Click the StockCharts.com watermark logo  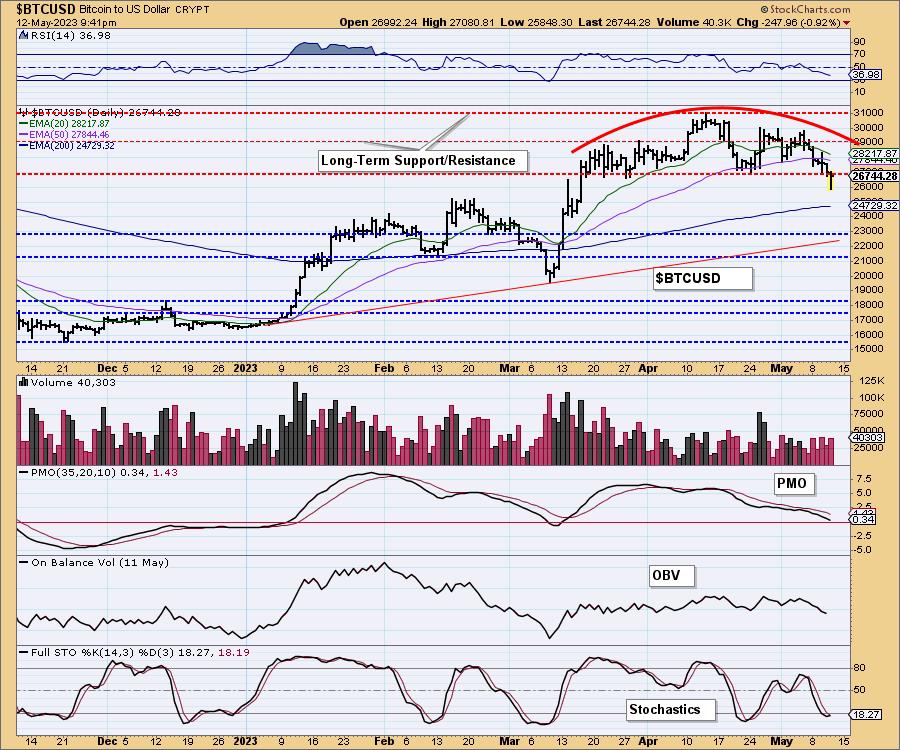(x=805, y=9)
